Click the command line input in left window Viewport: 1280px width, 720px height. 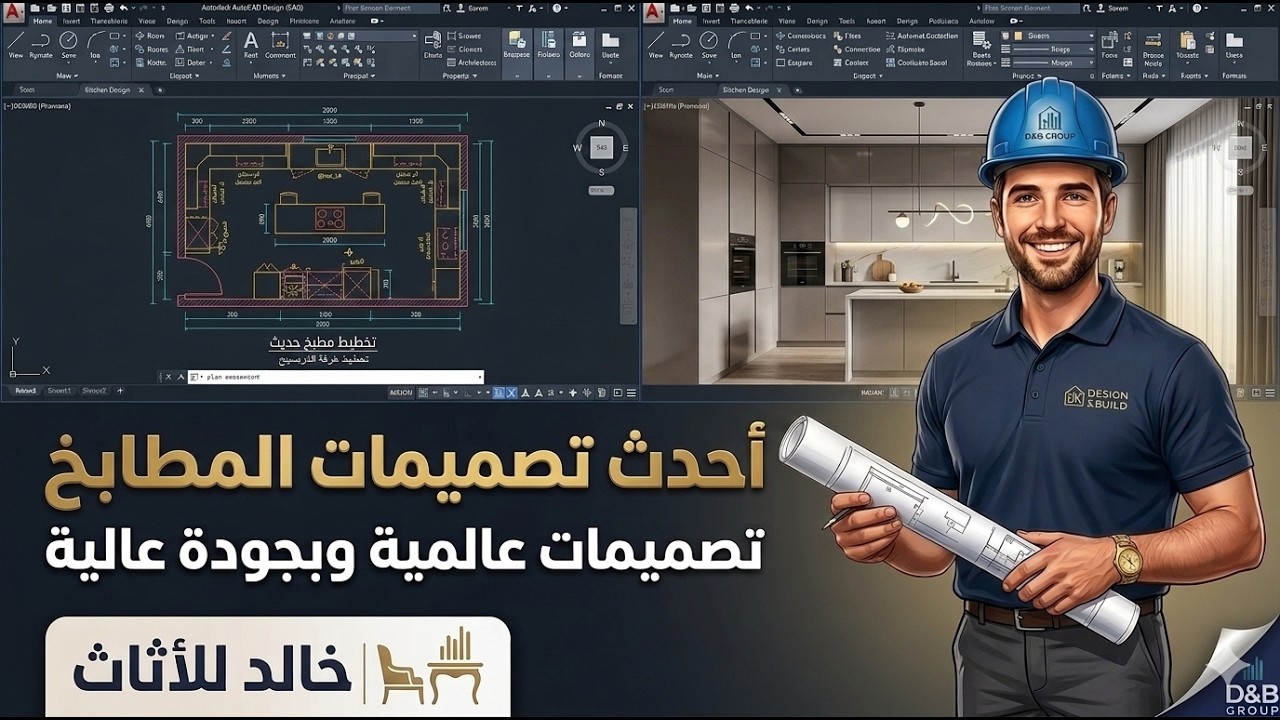point(335,377)
